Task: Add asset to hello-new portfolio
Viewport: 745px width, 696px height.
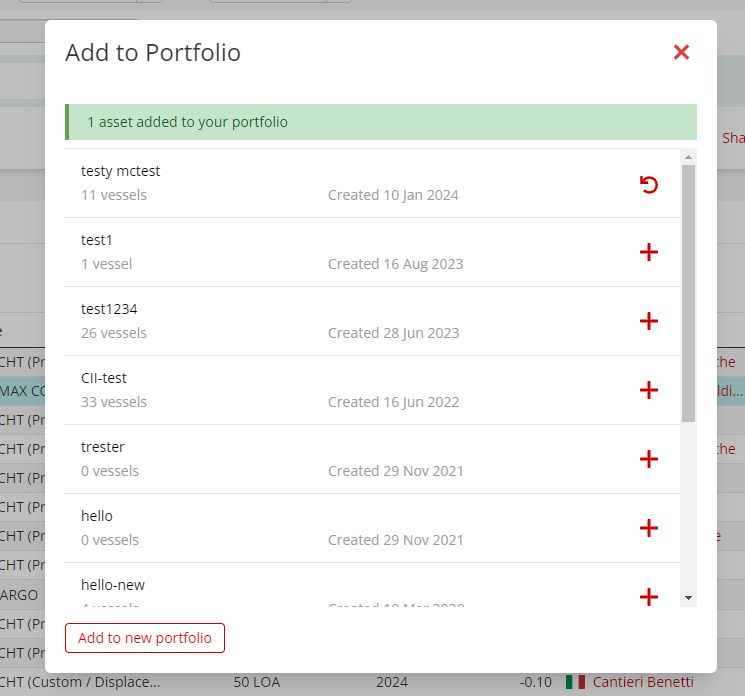Action: pyautogui.click(x=649, y=596)
